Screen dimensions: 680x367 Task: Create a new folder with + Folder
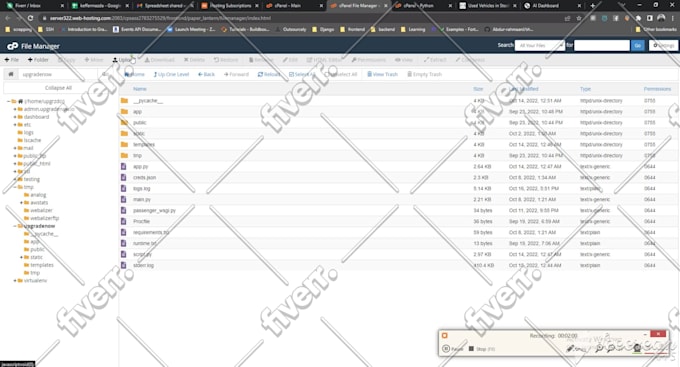tap(38, 60)
